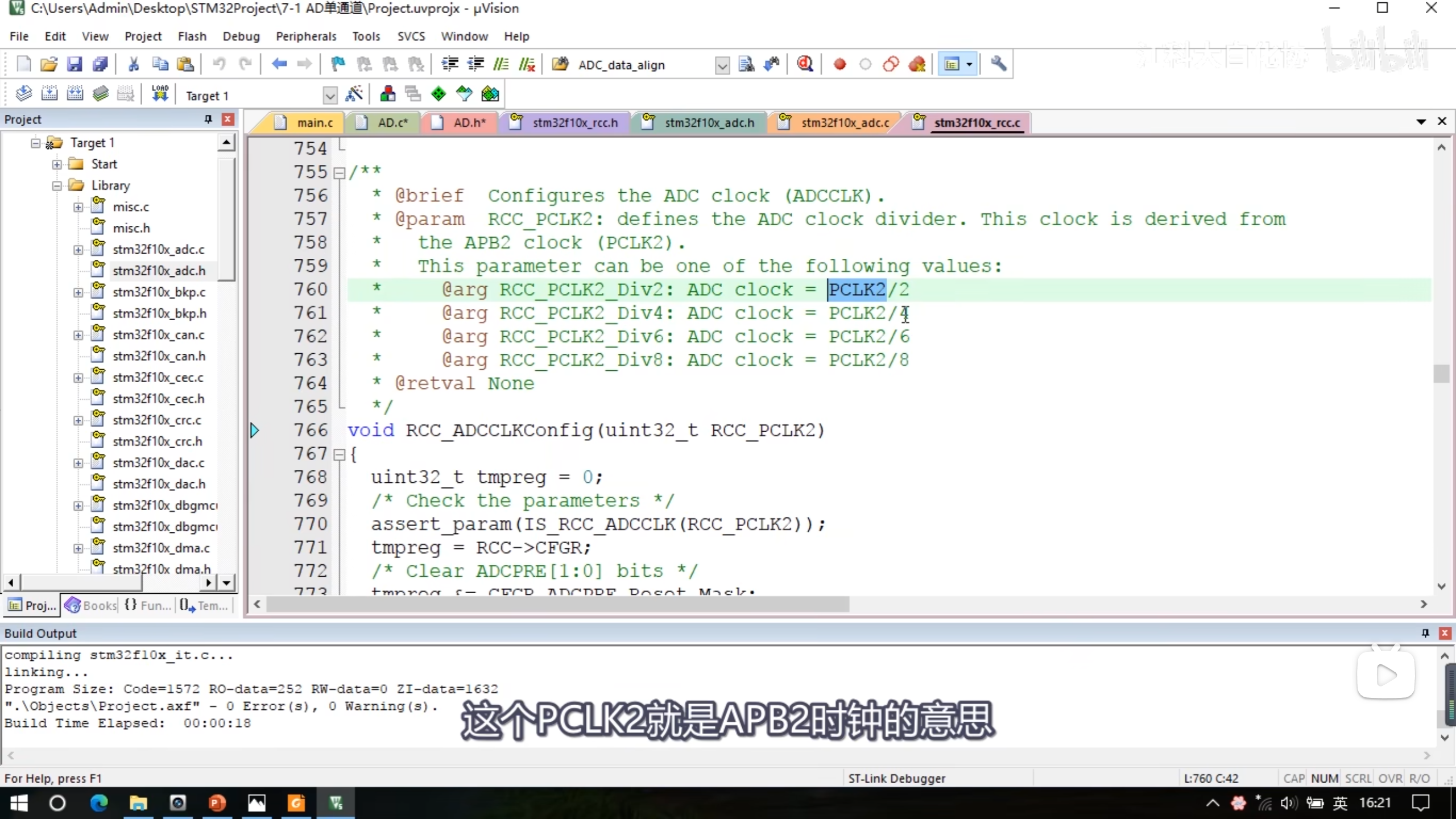
Task: Navigate forwards with arrow icon
Action: click(x=305, y=64)
